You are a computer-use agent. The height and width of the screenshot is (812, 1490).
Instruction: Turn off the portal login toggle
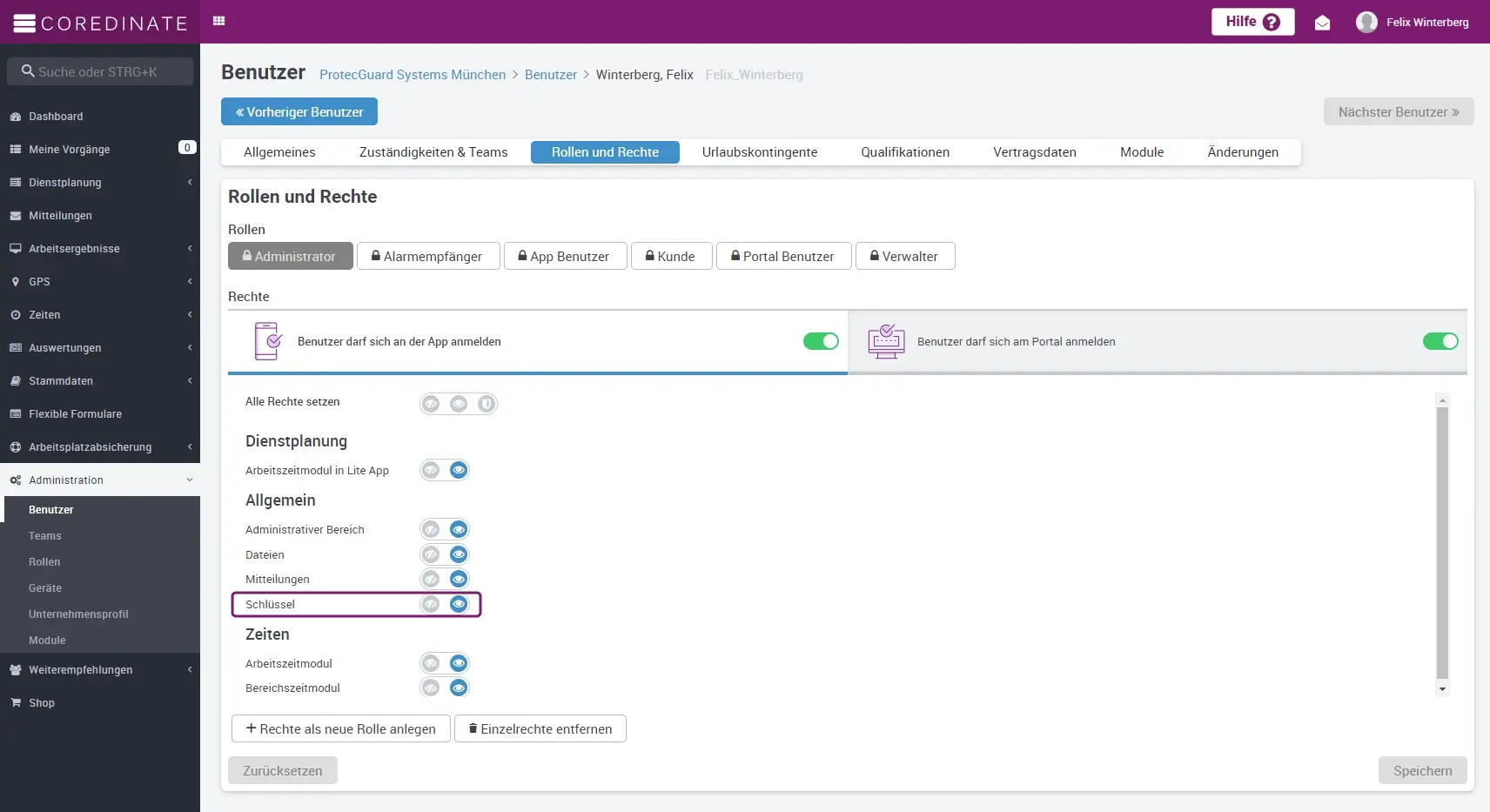tap(1440, 341)
